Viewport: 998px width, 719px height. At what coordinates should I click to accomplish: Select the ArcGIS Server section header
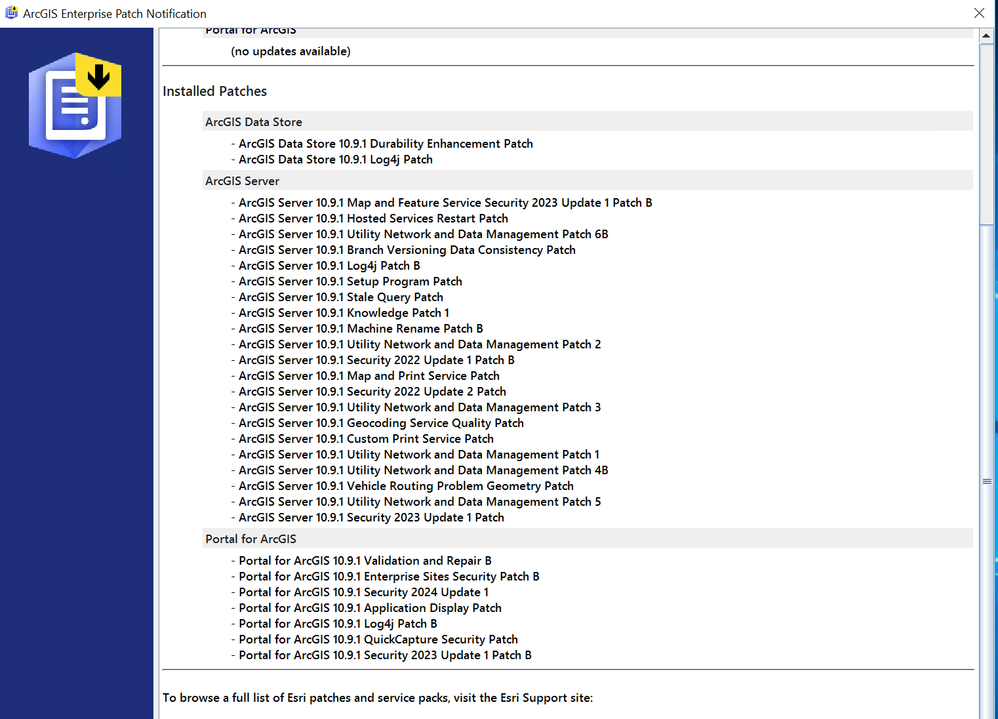[587, 181]
